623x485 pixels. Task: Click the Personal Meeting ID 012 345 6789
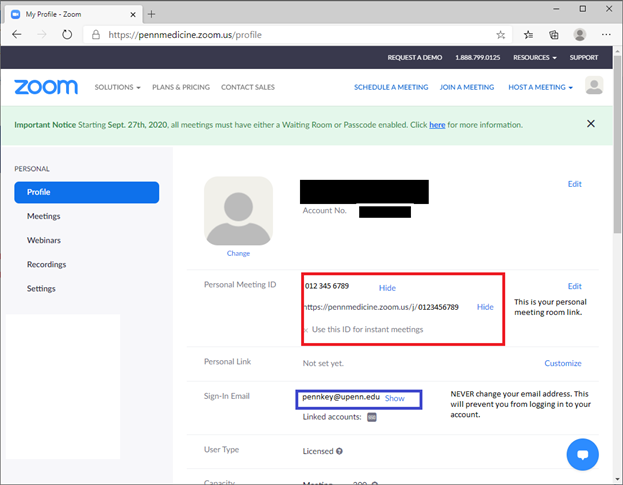click(x=327, y=286)
